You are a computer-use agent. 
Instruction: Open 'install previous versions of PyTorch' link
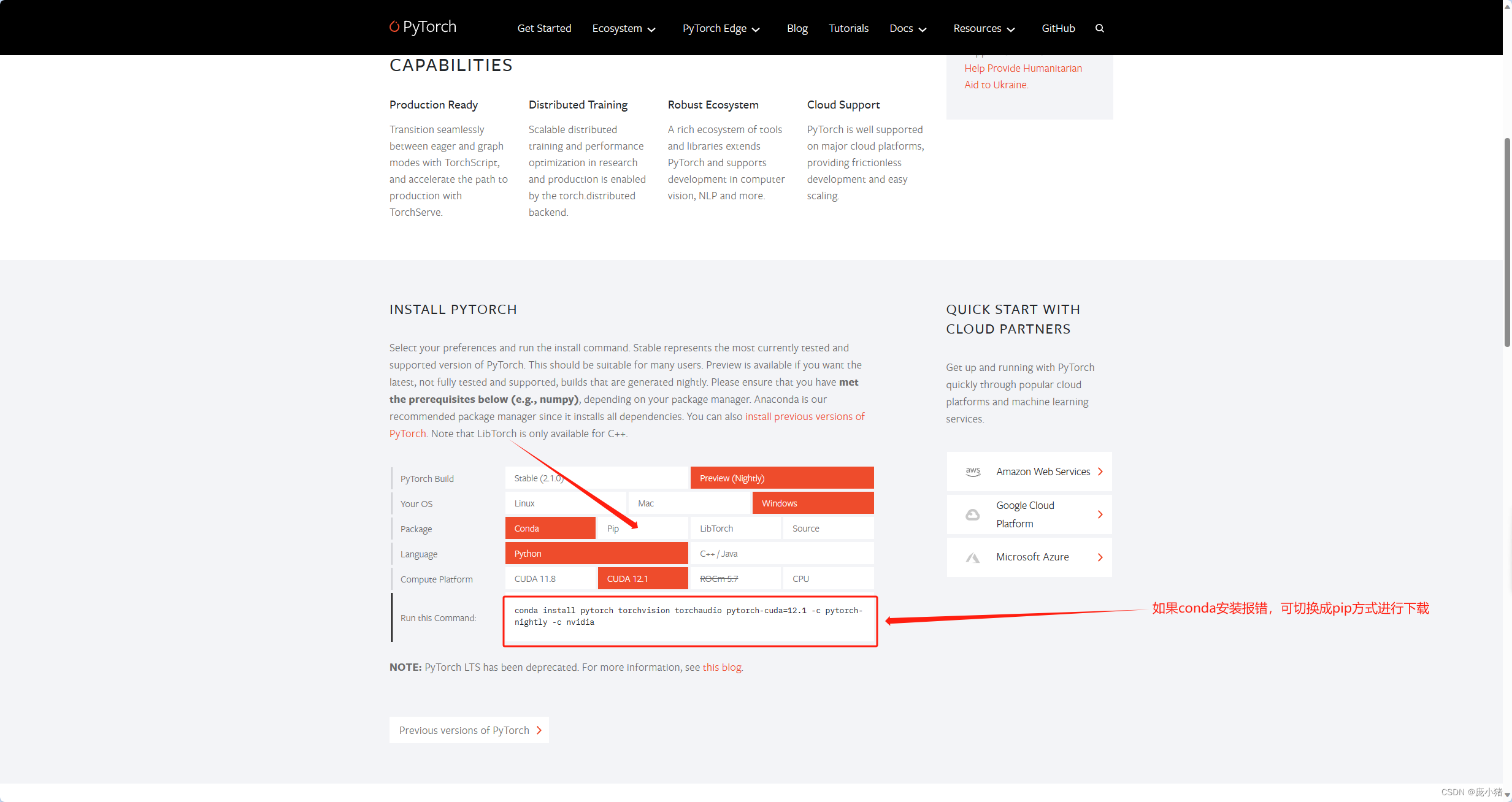click(804, 416)
